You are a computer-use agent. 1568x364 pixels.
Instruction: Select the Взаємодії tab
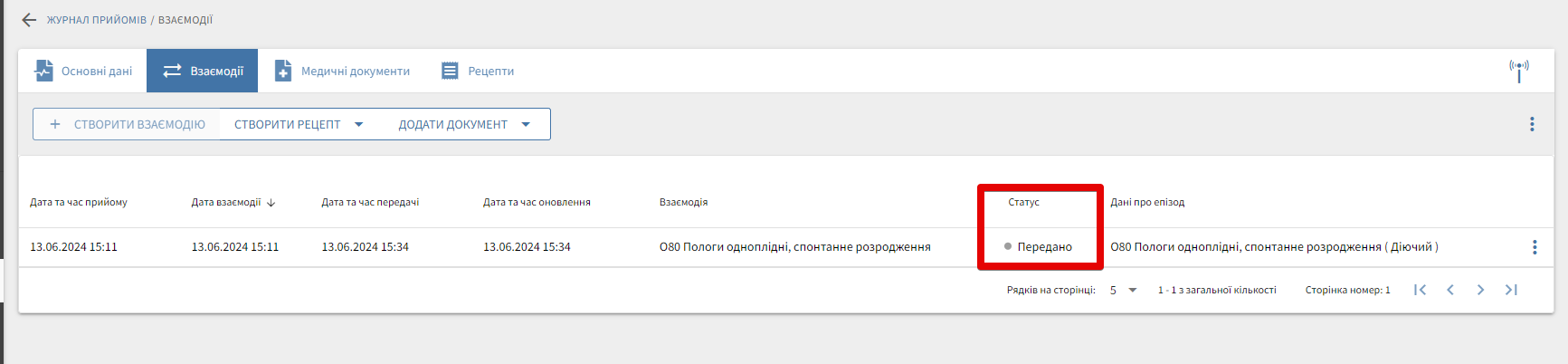point(203,71)
